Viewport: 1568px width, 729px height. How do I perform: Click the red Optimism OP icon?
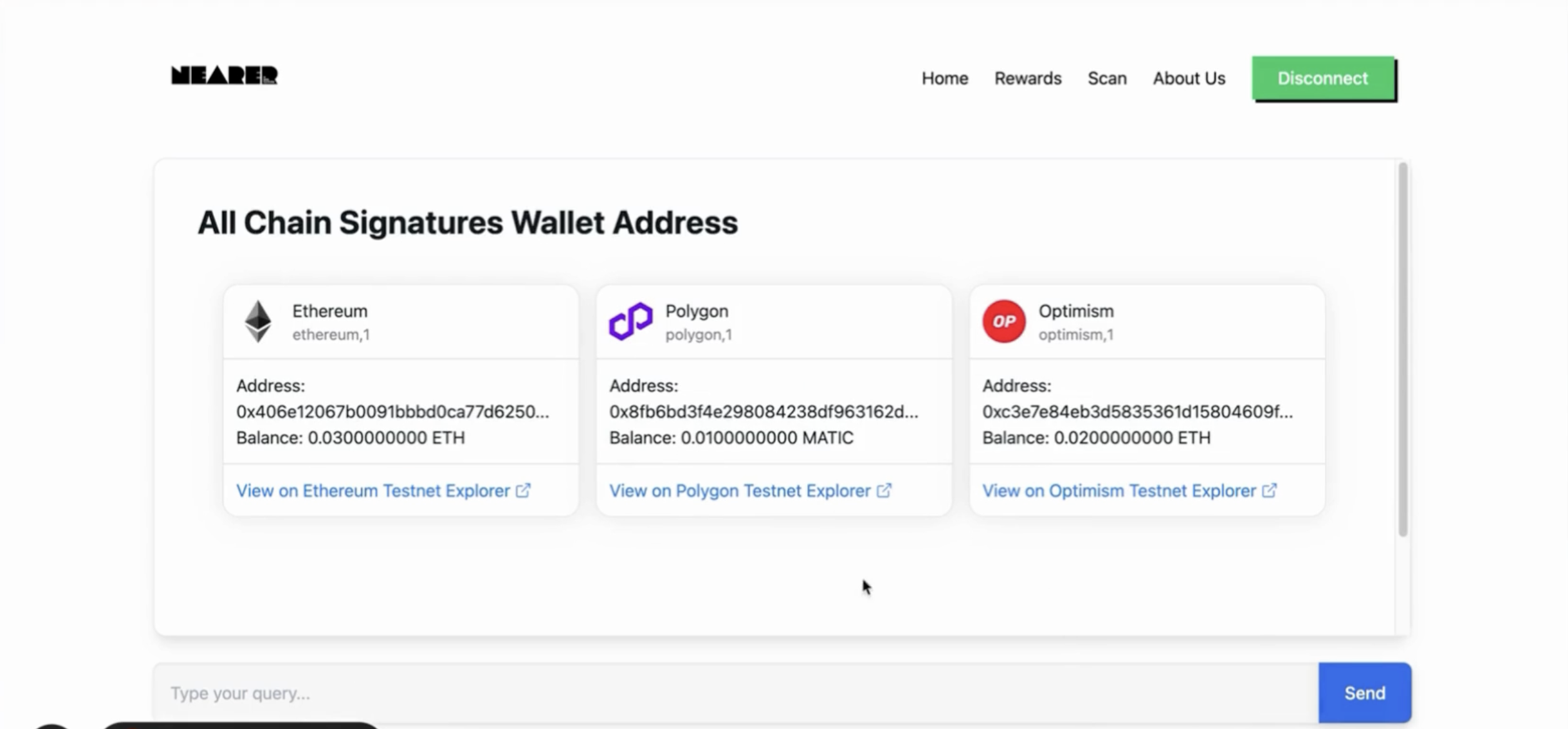(x=1003, y=321)
